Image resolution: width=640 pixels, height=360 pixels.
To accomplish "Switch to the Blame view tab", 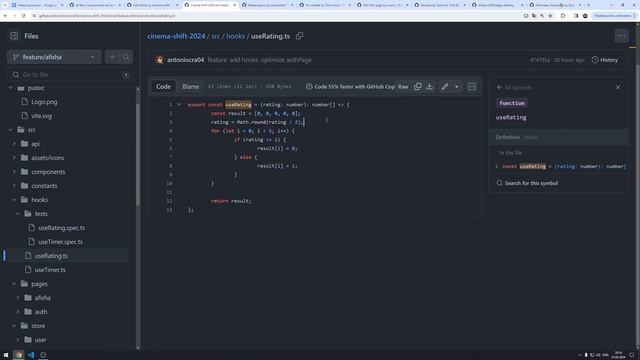I will pyautogui.click(x=191, y=87).
